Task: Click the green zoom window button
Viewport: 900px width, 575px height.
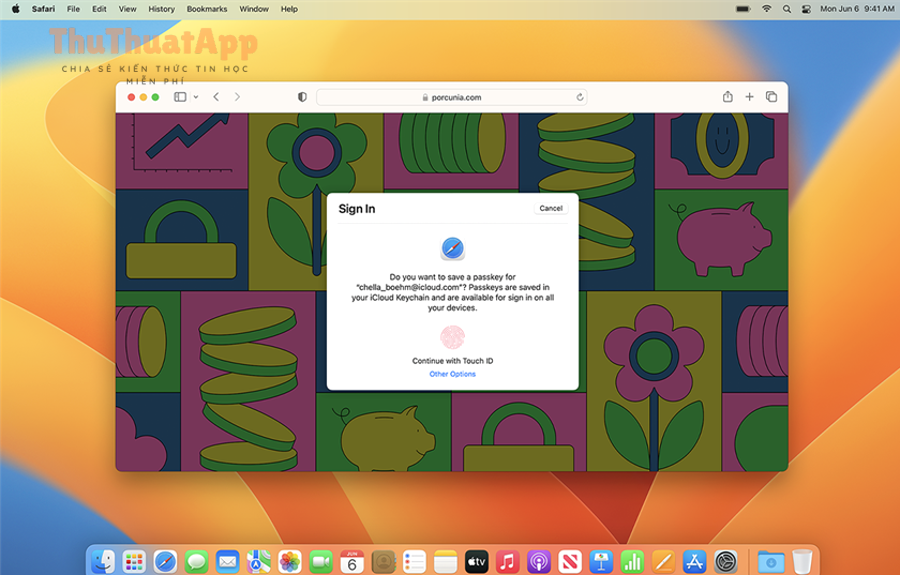Action: point(155,97)
